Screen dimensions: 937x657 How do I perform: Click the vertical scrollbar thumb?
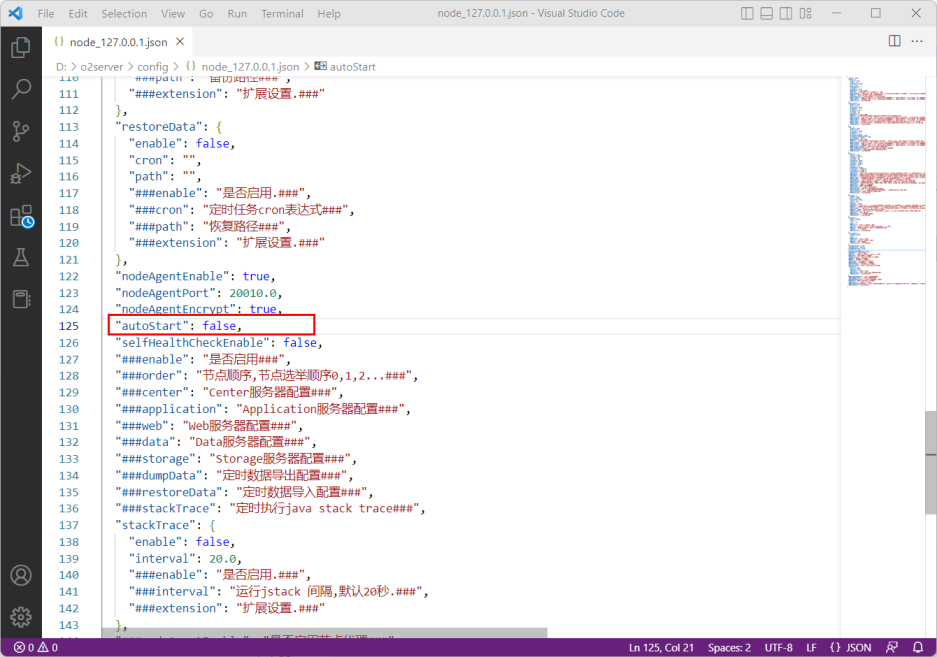tap(930, 446)
